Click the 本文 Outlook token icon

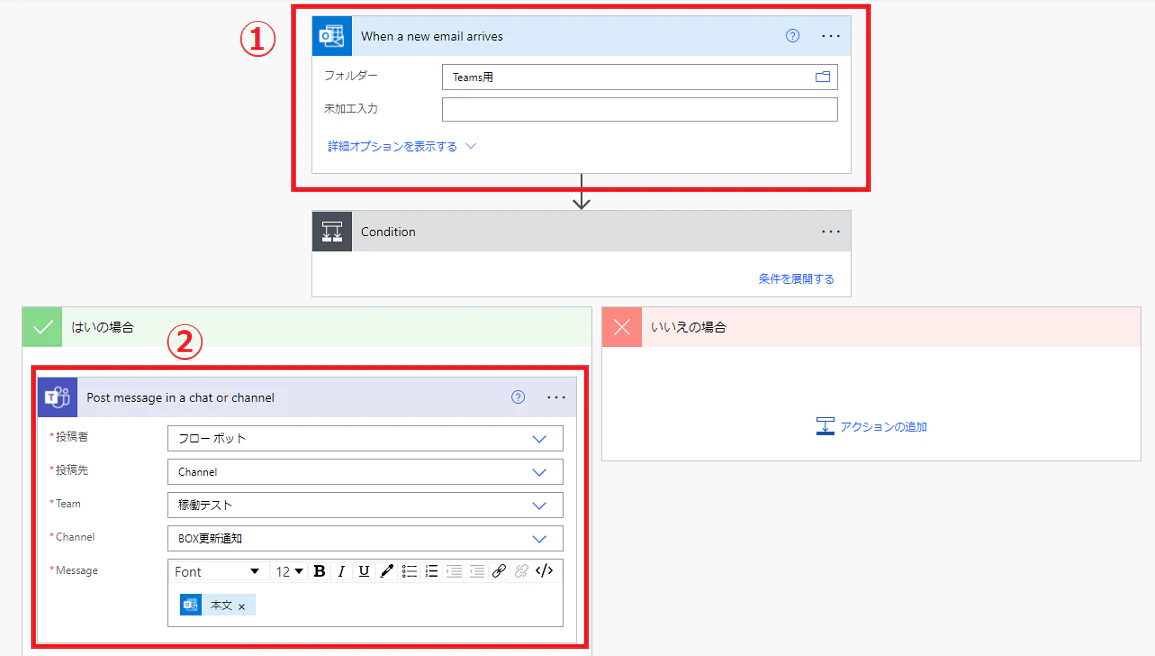pyautogui.click(x=191, y=605)
